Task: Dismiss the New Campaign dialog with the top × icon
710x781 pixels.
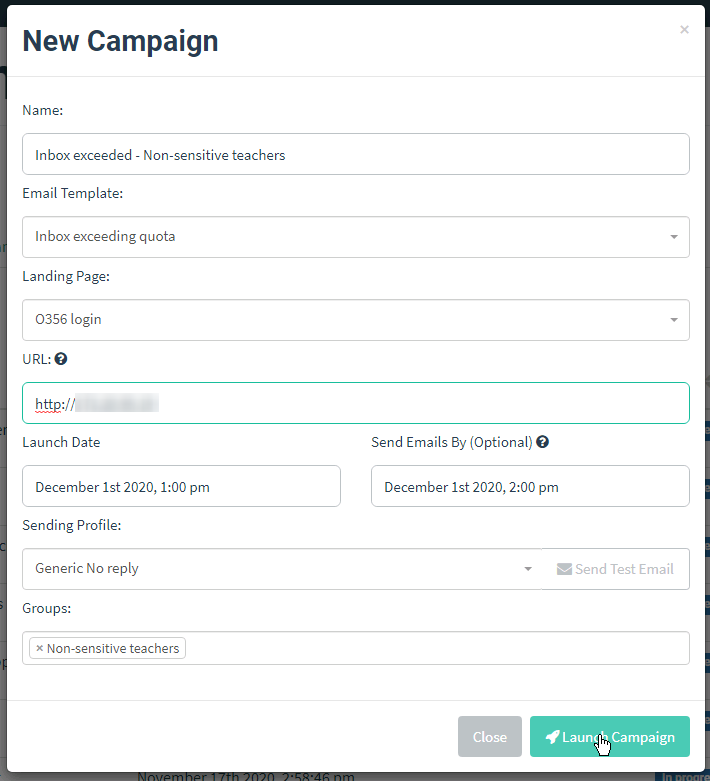Action: click(684, 30)
